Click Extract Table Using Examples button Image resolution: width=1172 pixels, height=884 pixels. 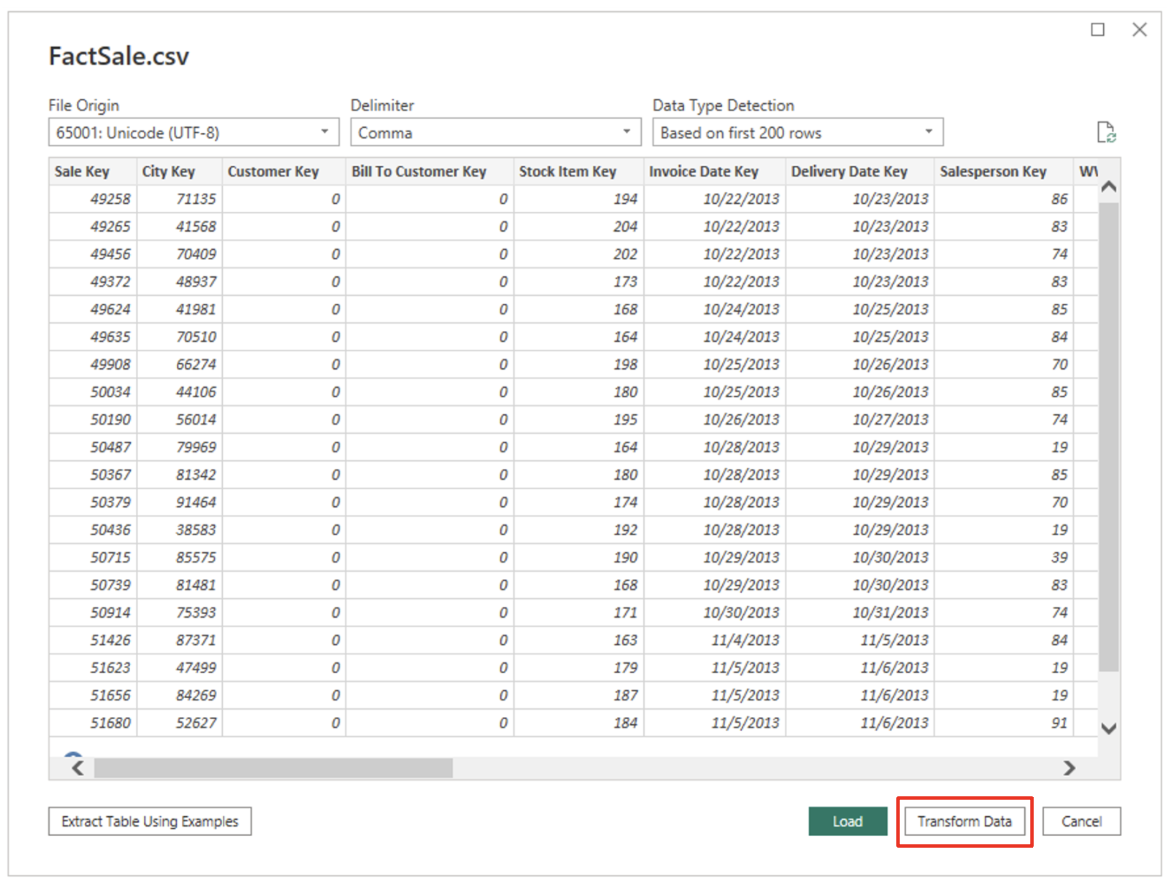(149, 821)
